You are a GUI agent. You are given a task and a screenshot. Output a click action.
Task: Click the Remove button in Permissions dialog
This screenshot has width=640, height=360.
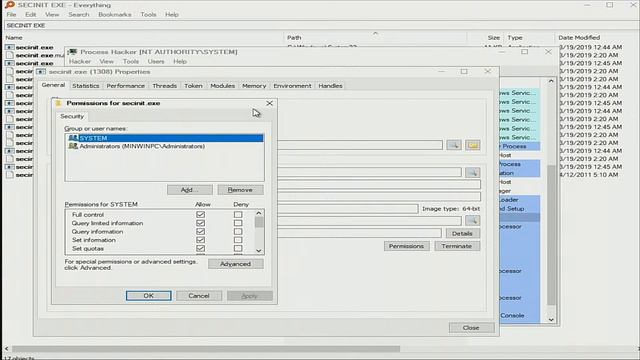(240, 190)
